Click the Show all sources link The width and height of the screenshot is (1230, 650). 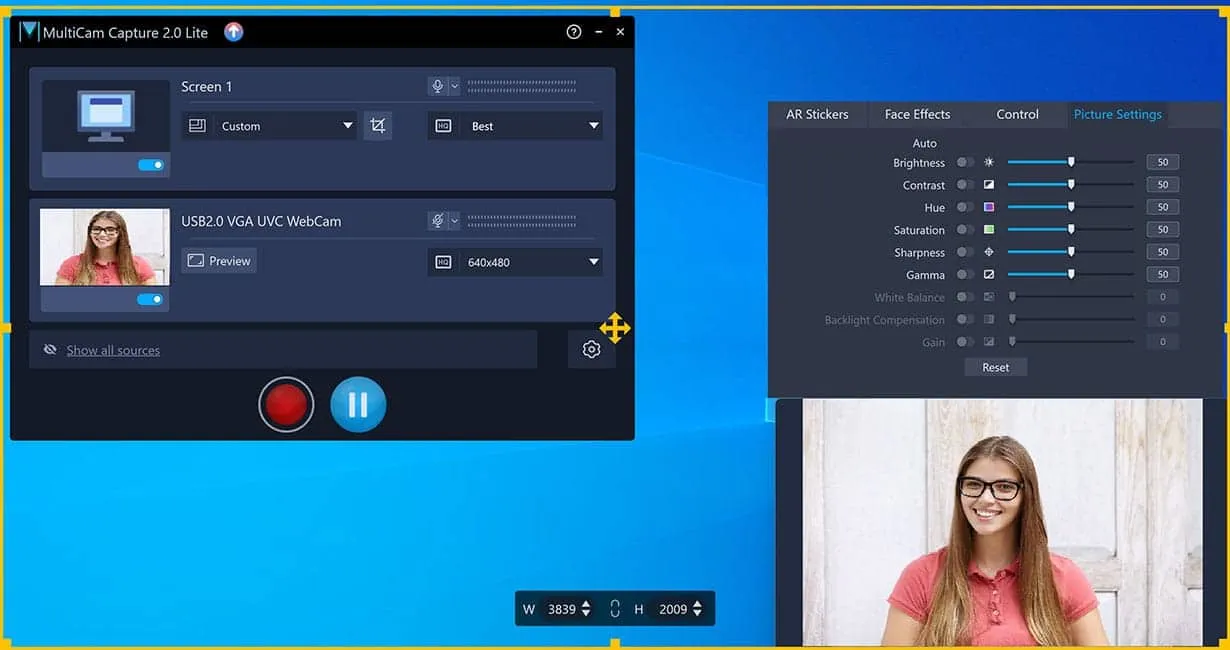point(113,350)
